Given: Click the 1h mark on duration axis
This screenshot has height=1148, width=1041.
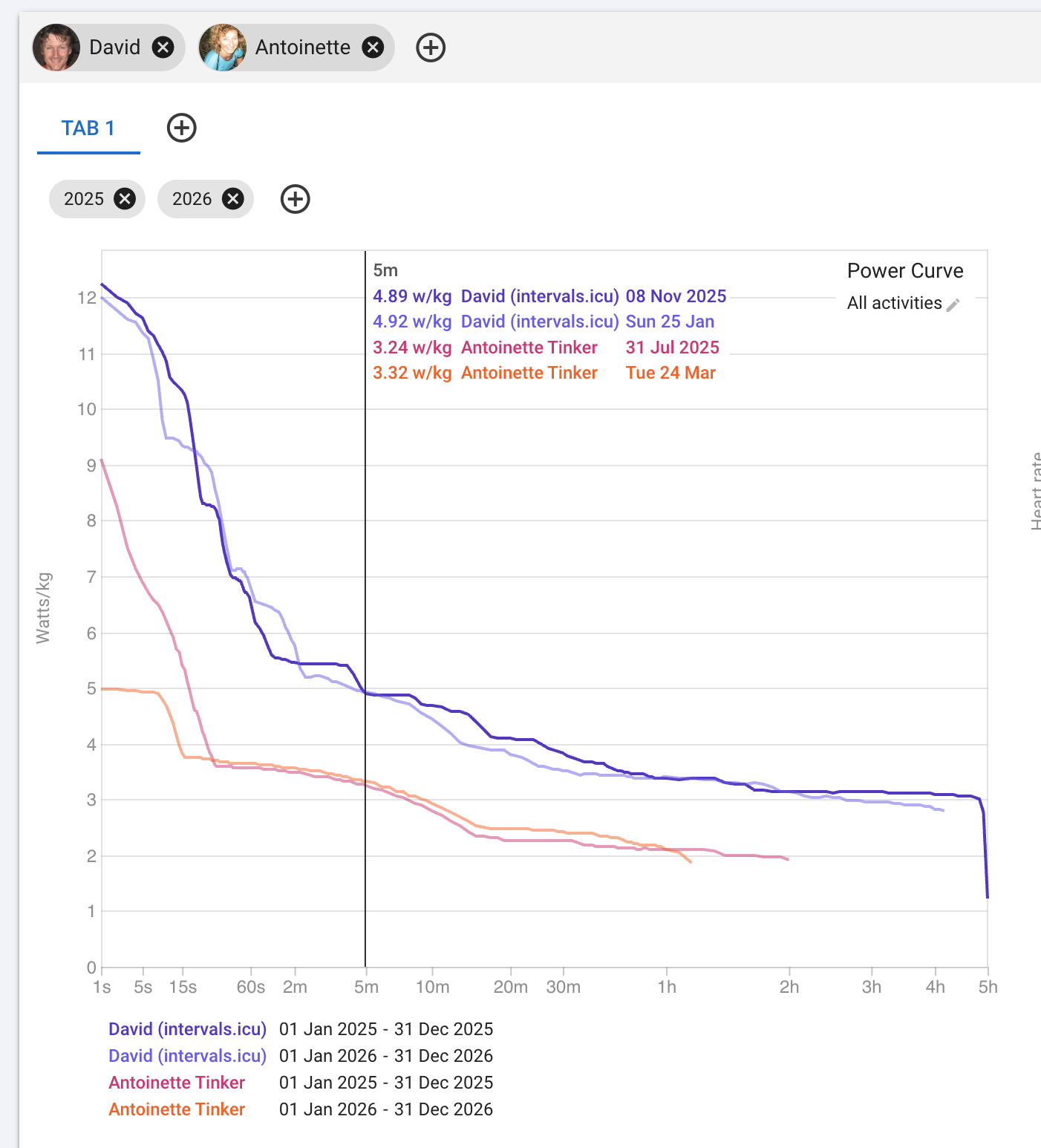Looking at the screenshot, I should [667, 987].
